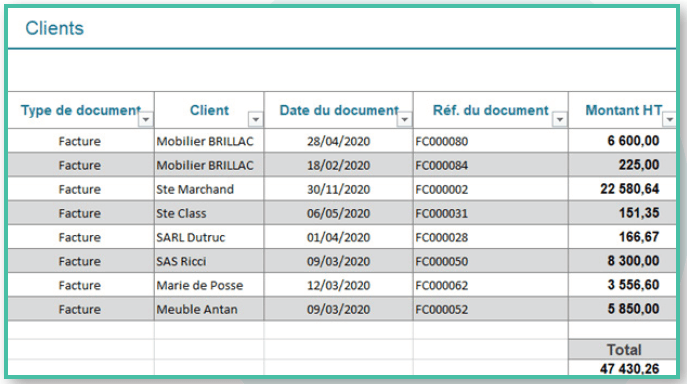
Task: Select Mobilier BRILLAC cell in FC000084 row
Action: (209, 165)
